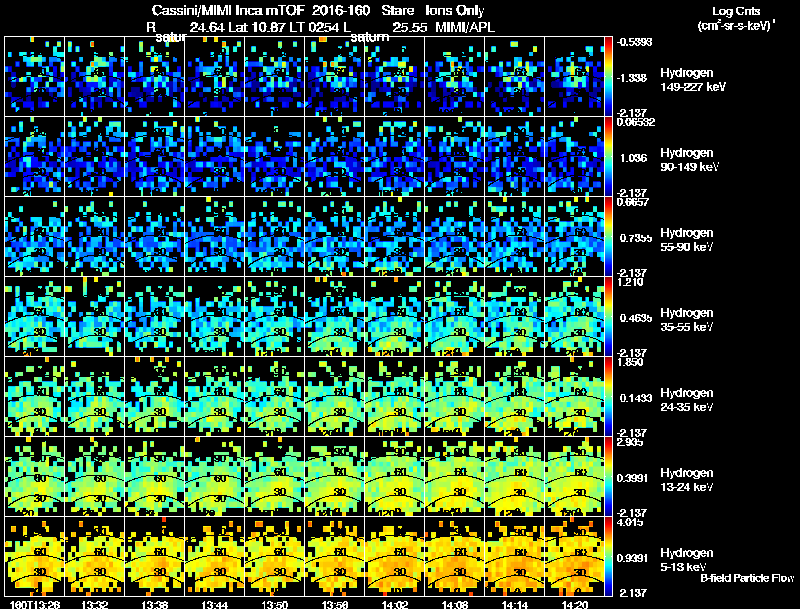The image size is (800, 609).
Task: Click the '14:08' time axis label
Action: [455, 604]
